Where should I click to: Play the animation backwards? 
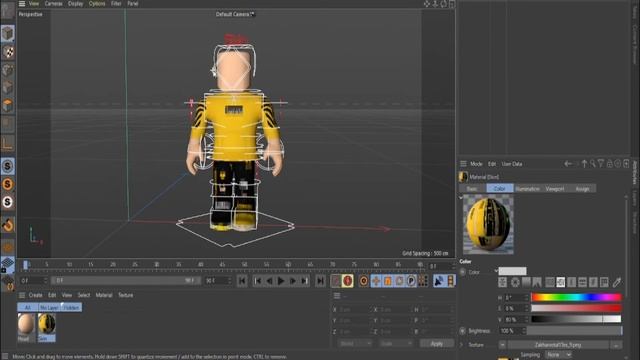coord(269,281)
